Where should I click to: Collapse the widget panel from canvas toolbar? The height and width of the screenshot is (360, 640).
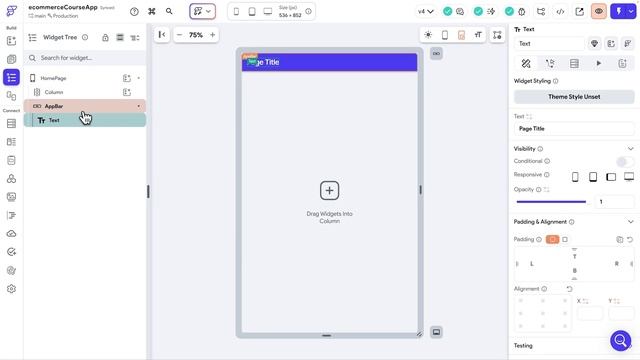coord(162,35)
